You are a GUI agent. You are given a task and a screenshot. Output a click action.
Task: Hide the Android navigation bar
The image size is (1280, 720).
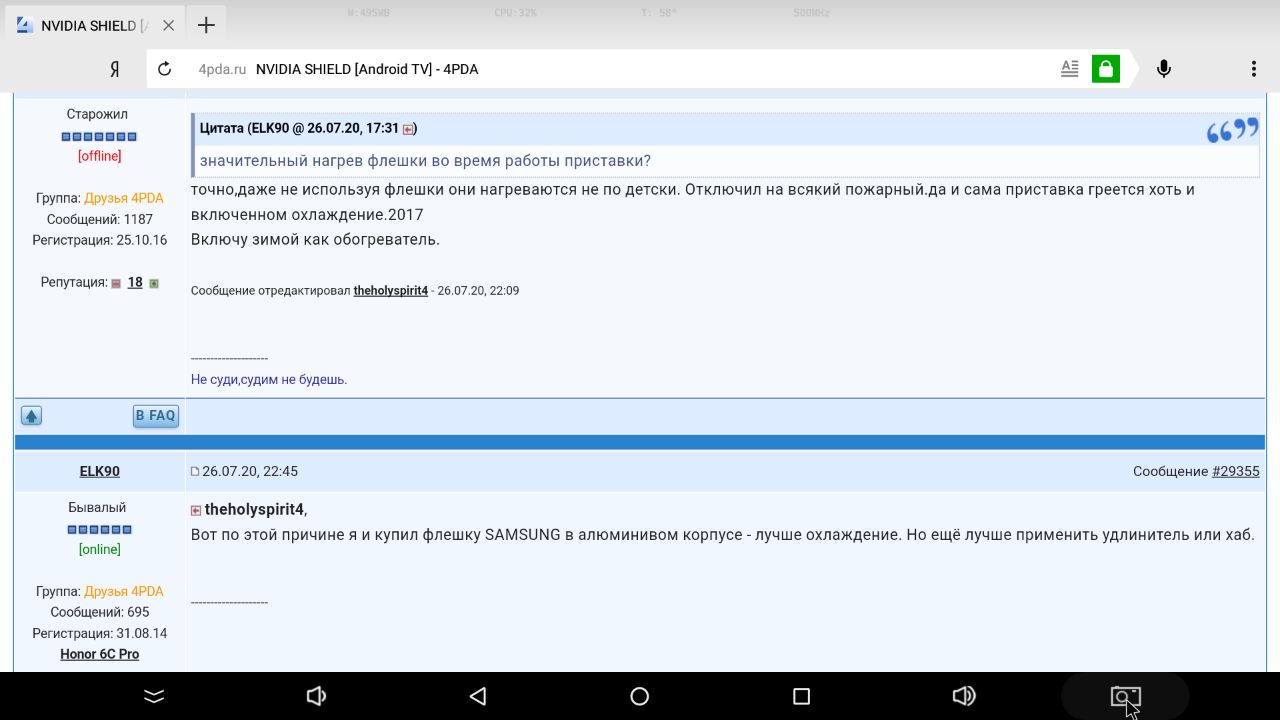(x=153, y=696)
